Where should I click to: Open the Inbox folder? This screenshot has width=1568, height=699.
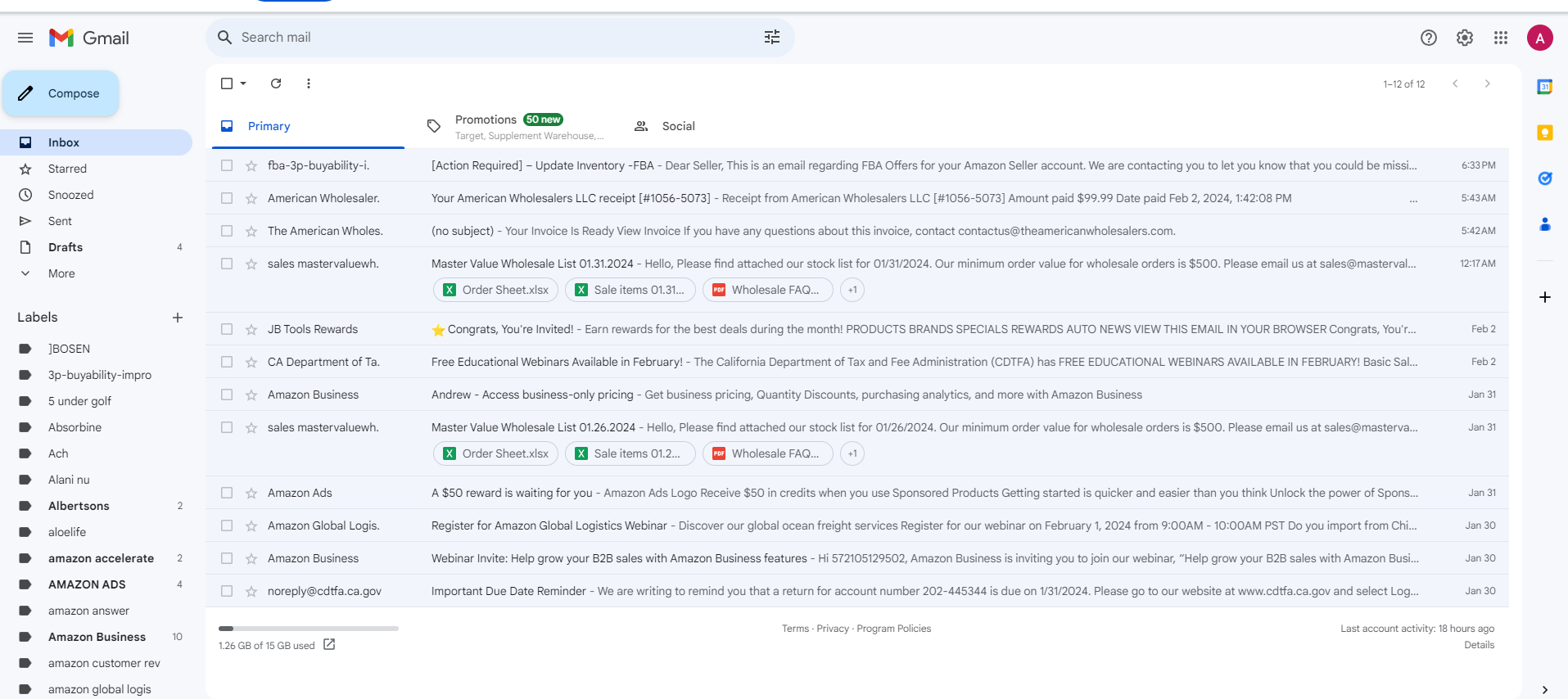[x=96, y=142]
